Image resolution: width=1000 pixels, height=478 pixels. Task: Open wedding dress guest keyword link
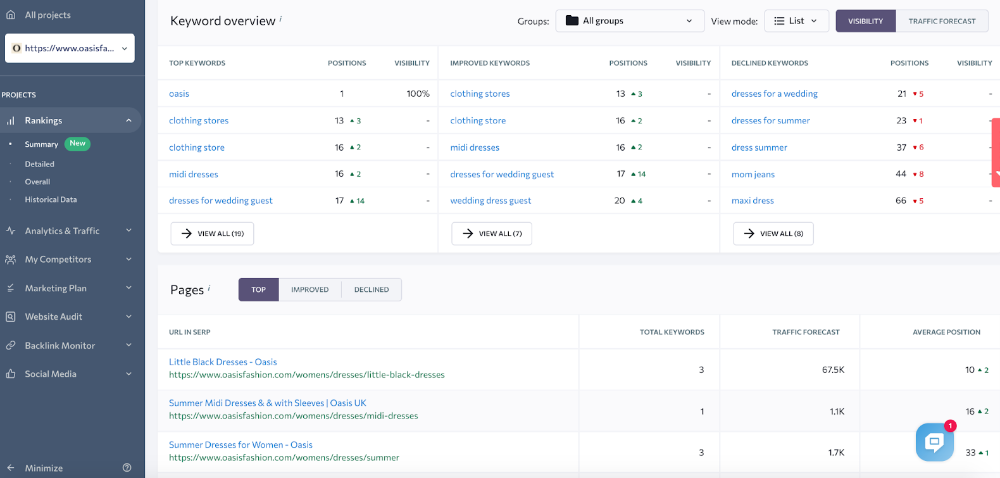(490, 200)
